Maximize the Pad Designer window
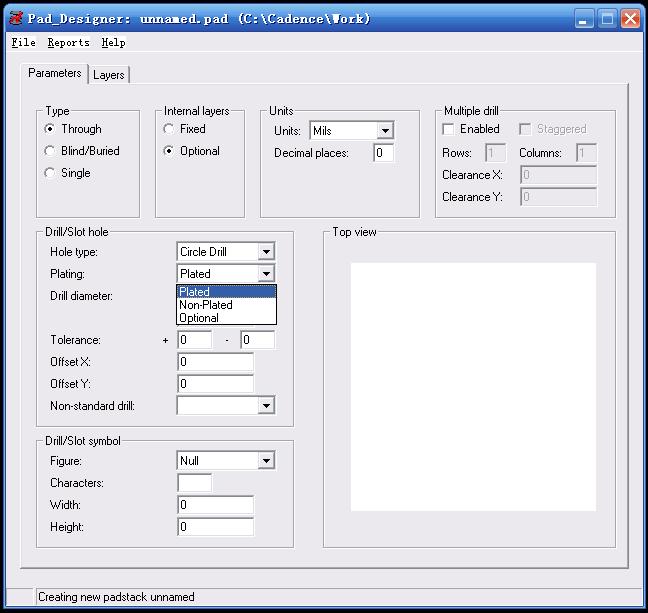Viewport: 648px width, 613px height. pyautogui.click(x=607, y=19)
